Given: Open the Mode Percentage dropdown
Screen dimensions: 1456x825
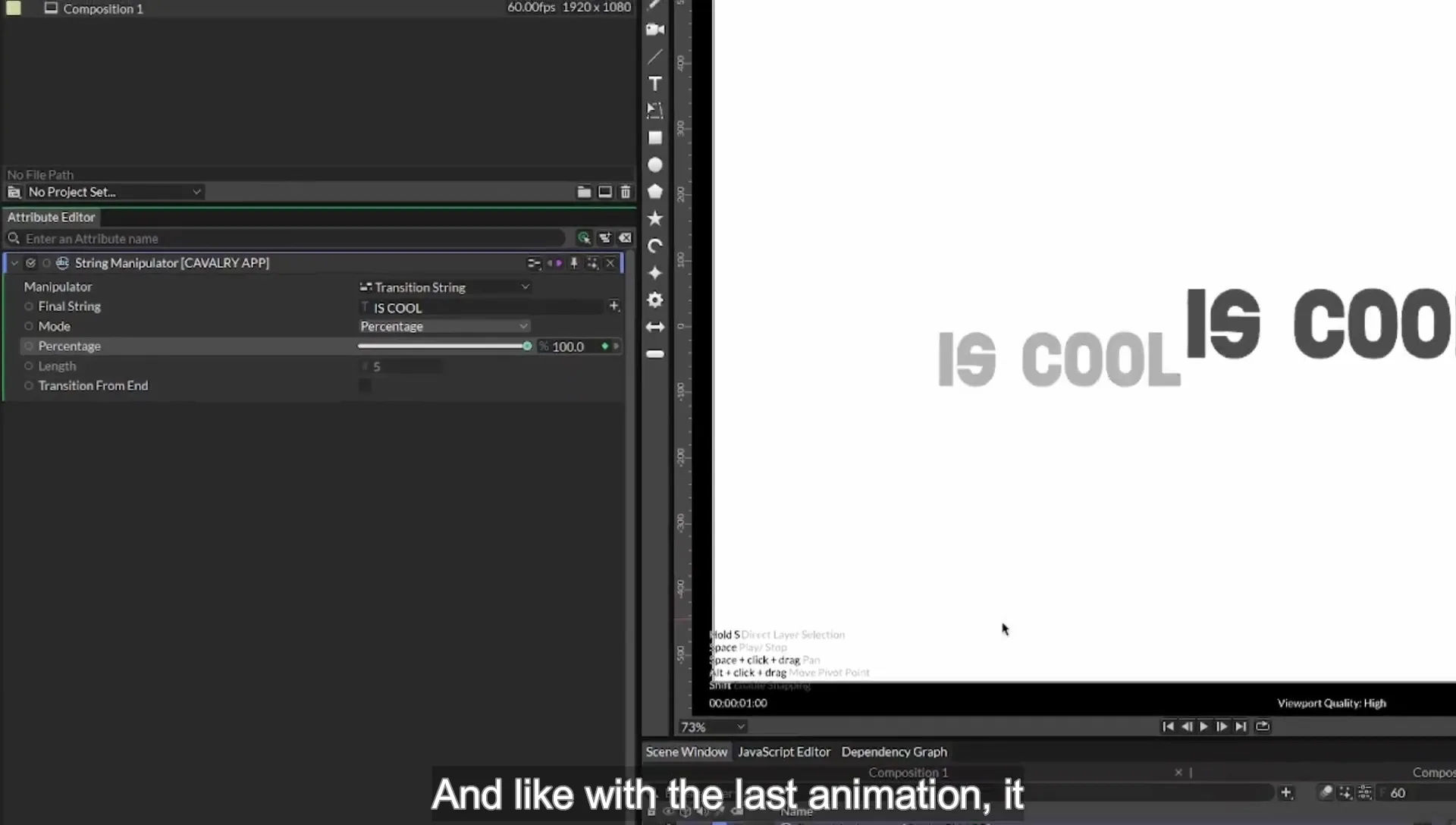Looking at the screenshot, I should pos(444,326).
